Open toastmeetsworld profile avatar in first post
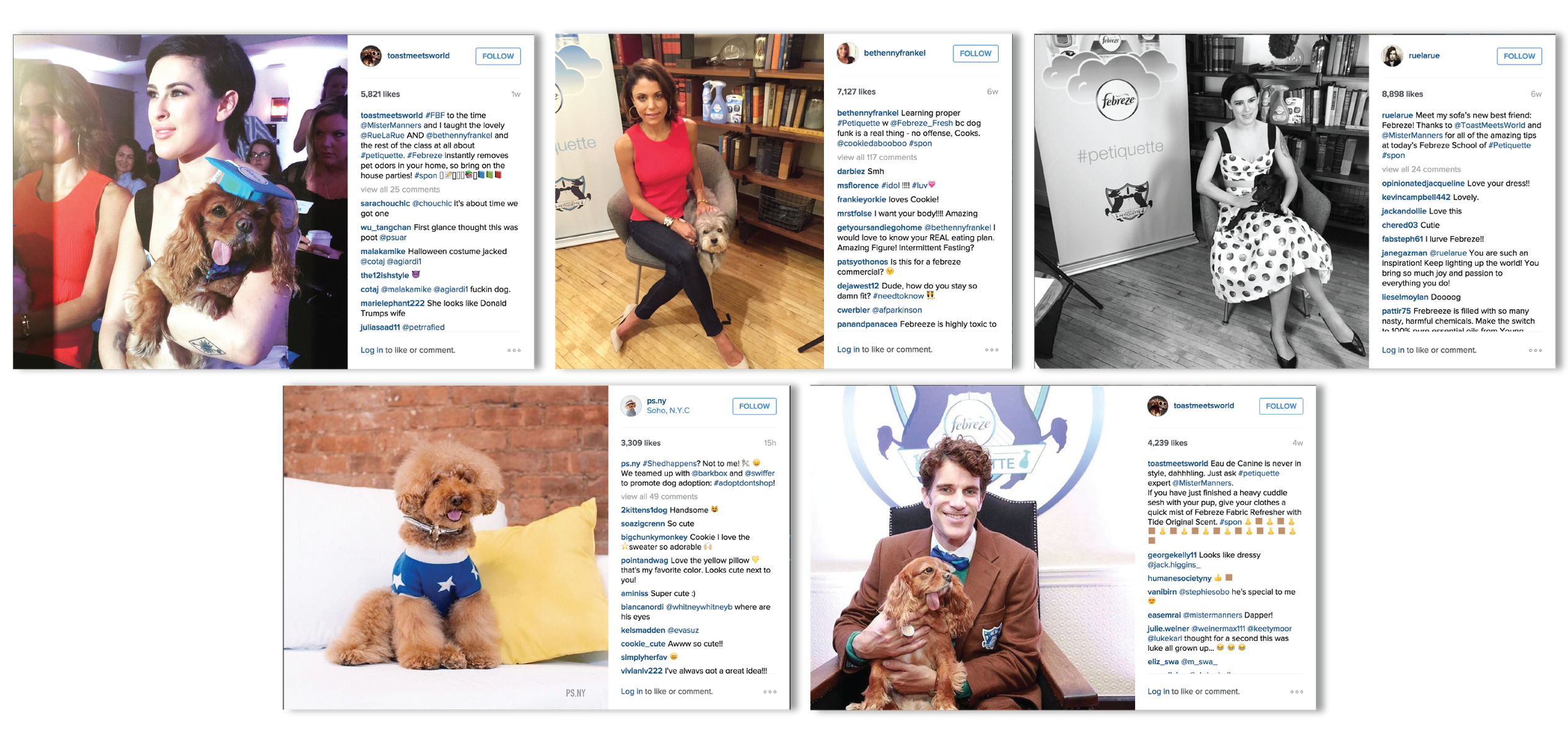 [370, 56]
